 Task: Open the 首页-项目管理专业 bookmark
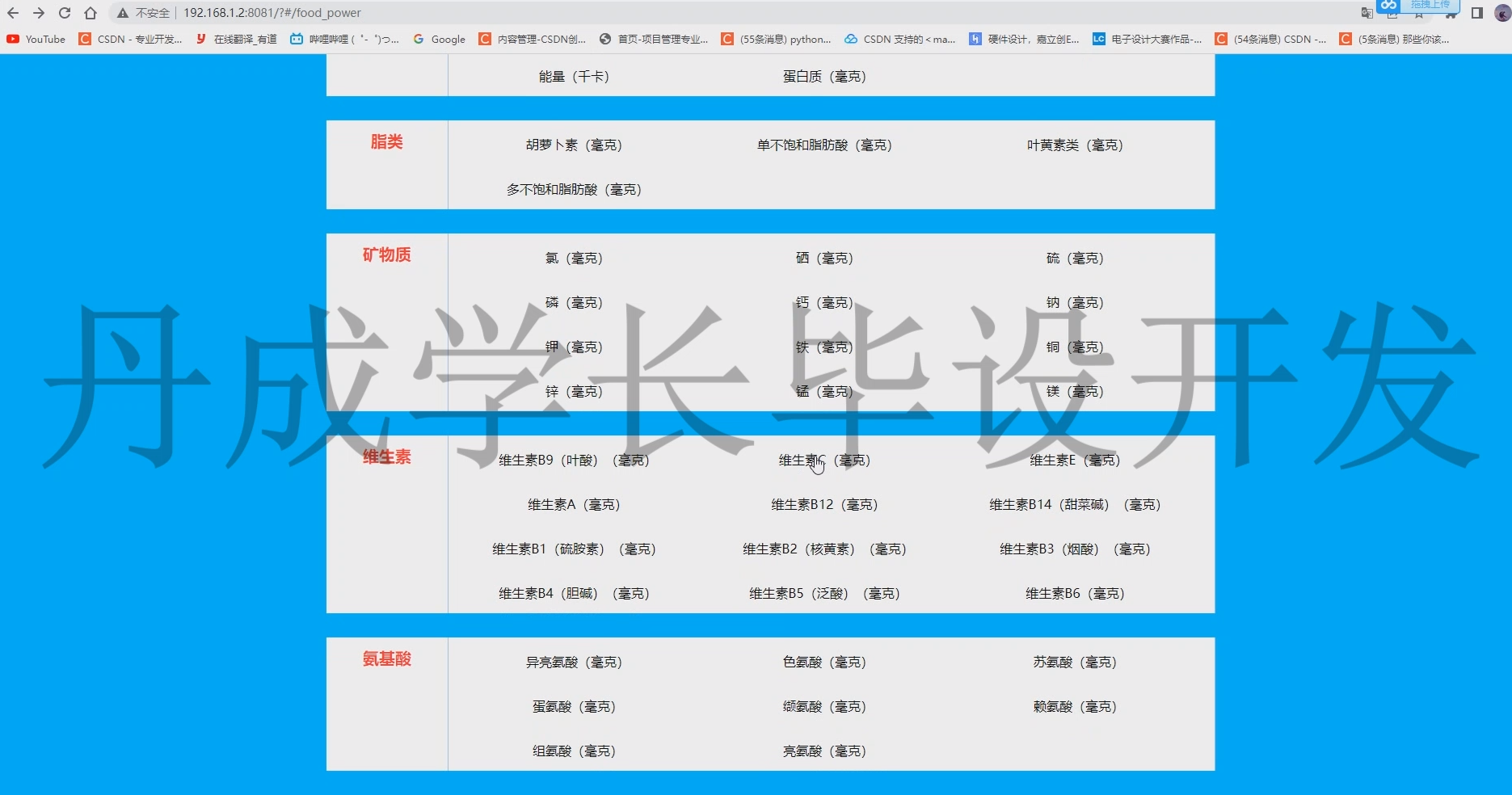(x=654, y=39)
